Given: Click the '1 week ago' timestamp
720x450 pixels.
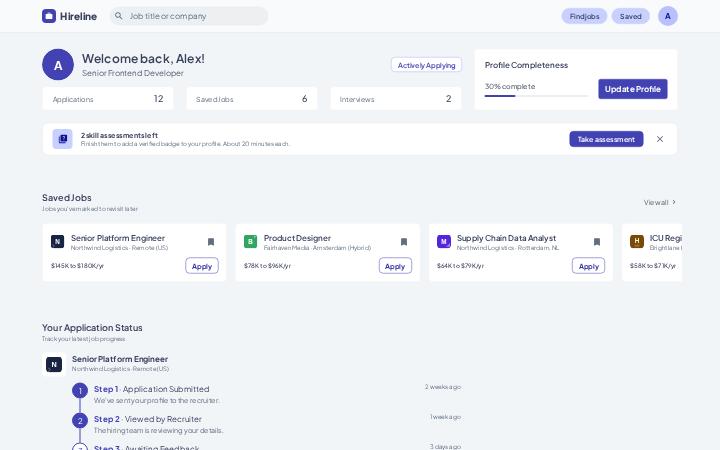Looking at the screenshot, I should point(445,417).
